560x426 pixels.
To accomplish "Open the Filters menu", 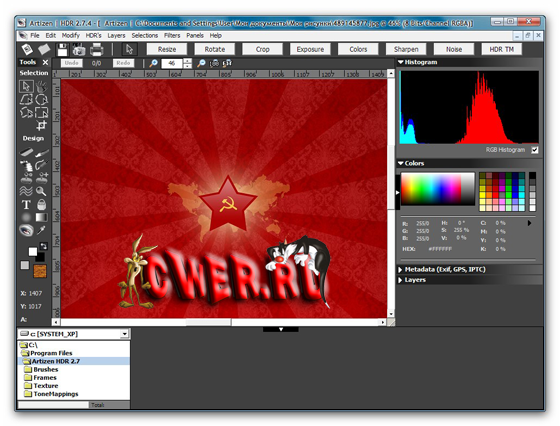I will [x=172, y=35].
